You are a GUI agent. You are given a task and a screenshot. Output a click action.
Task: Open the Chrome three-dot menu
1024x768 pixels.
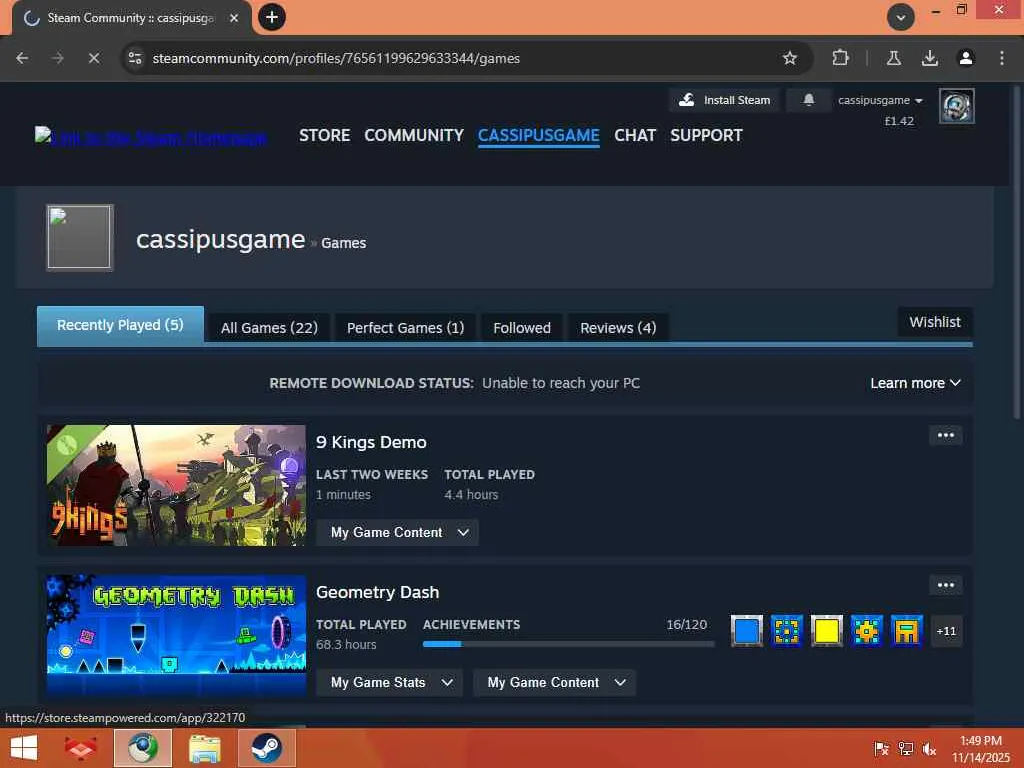pos(1002,58)
